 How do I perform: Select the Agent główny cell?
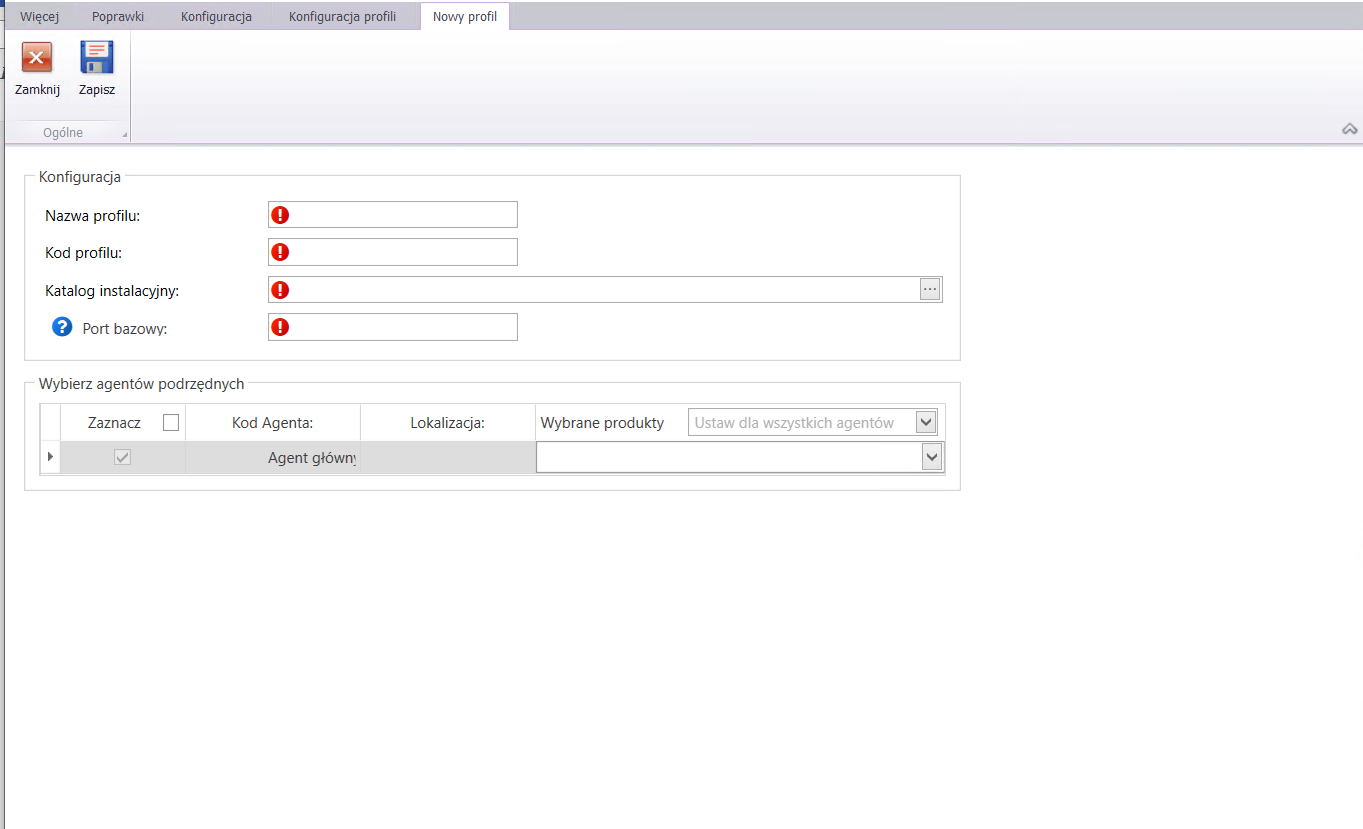click(x=273, y=458)
